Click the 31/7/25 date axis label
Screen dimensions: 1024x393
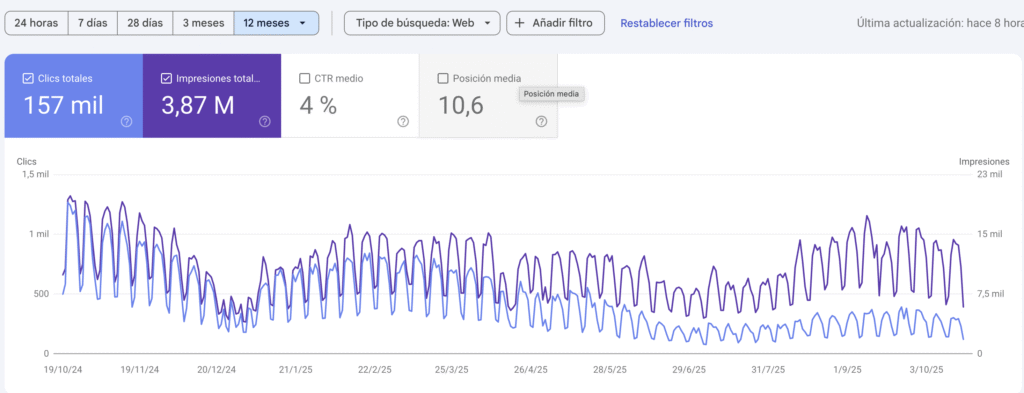pyautogui.click(x=767, y=369)
